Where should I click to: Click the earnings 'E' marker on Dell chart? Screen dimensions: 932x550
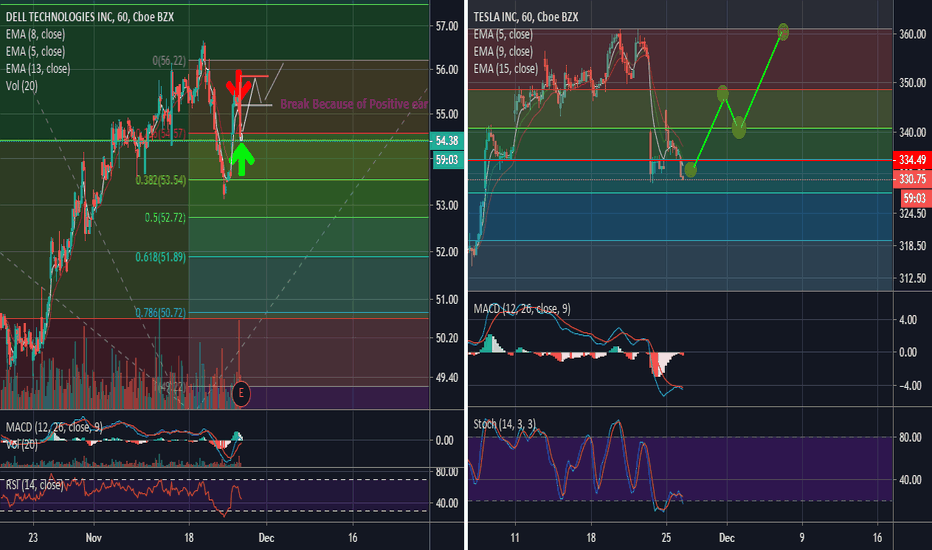241,393
